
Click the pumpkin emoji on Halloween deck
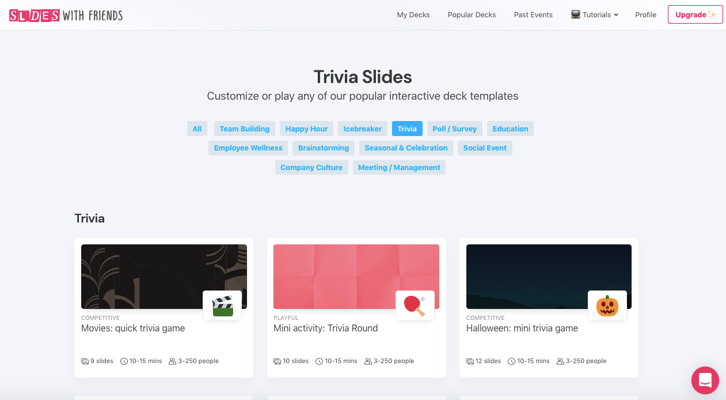pyautogui.click(x=607, y=306)
